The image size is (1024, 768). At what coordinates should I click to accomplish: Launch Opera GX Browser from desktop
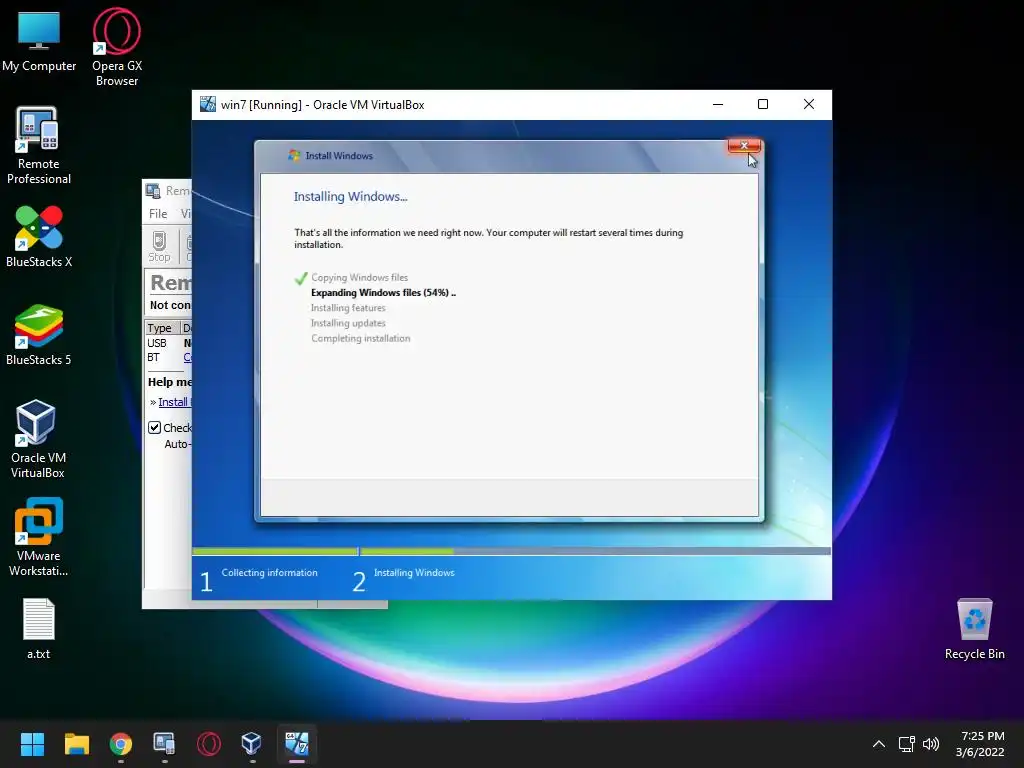click(117, 48)
